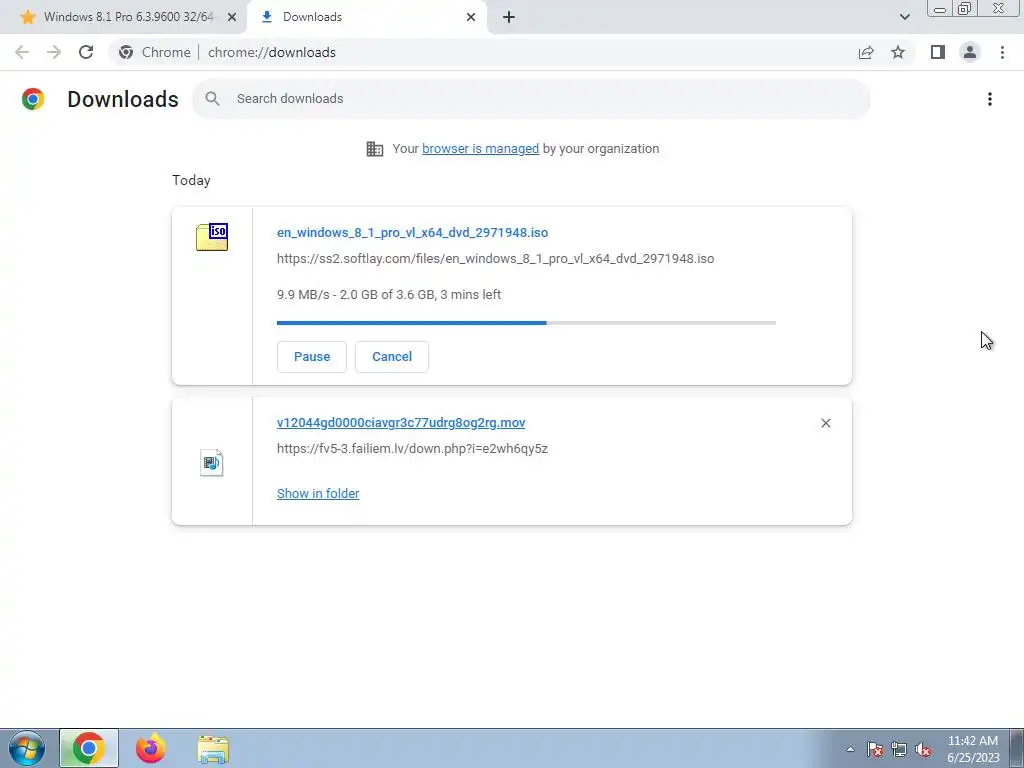Click the download speed status text
The image size is (1024, 768).
389,295
